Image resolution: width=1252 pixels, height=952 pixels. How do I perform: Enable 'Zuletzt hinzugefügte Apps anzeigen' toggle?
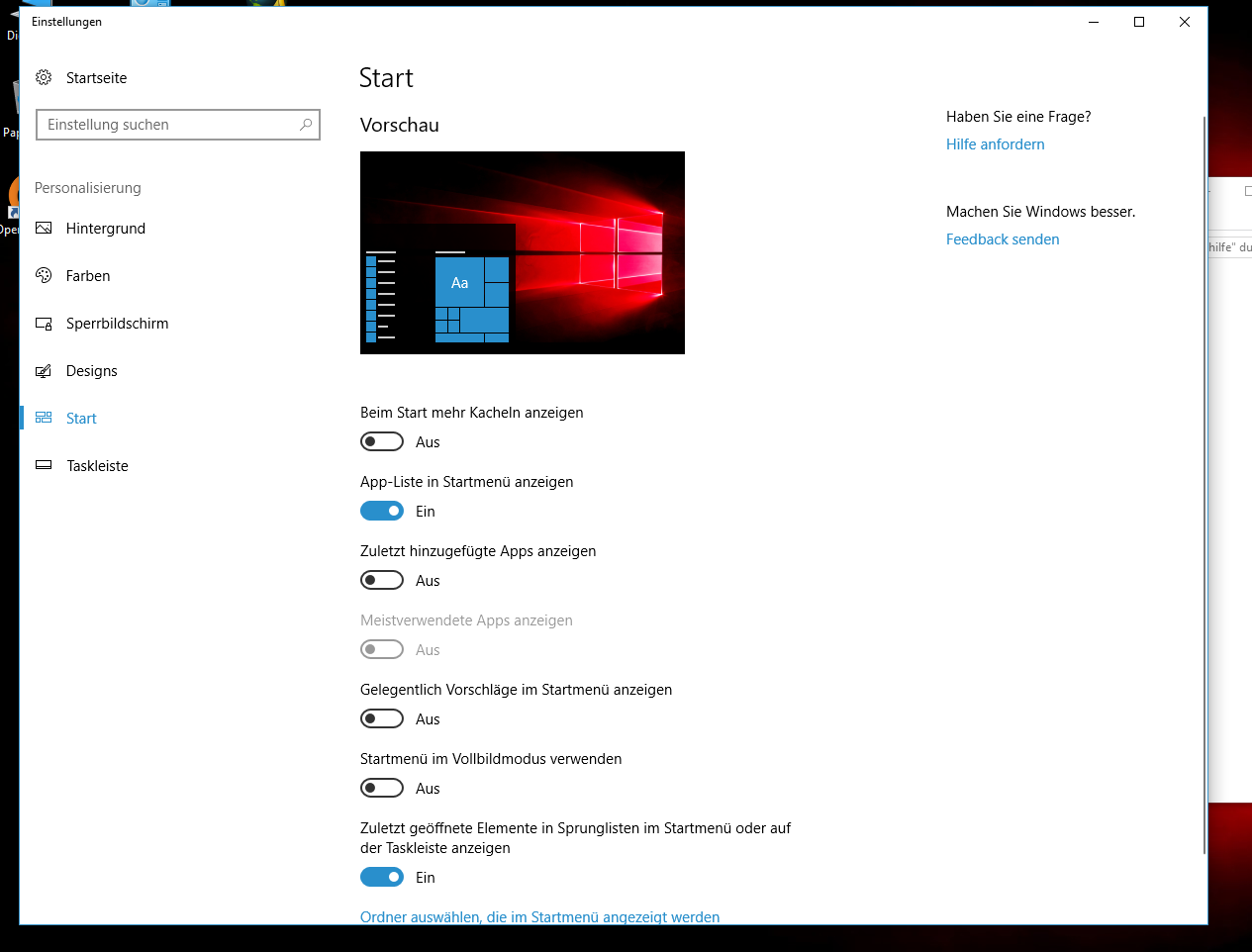[x=382, y=580]
